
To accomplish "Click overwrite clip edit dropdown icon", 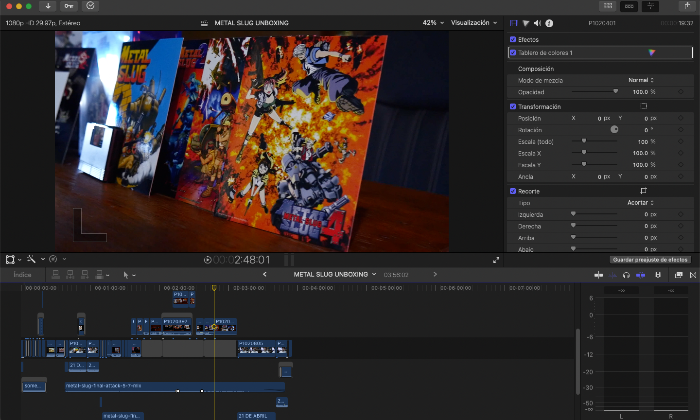I will 102,274.
